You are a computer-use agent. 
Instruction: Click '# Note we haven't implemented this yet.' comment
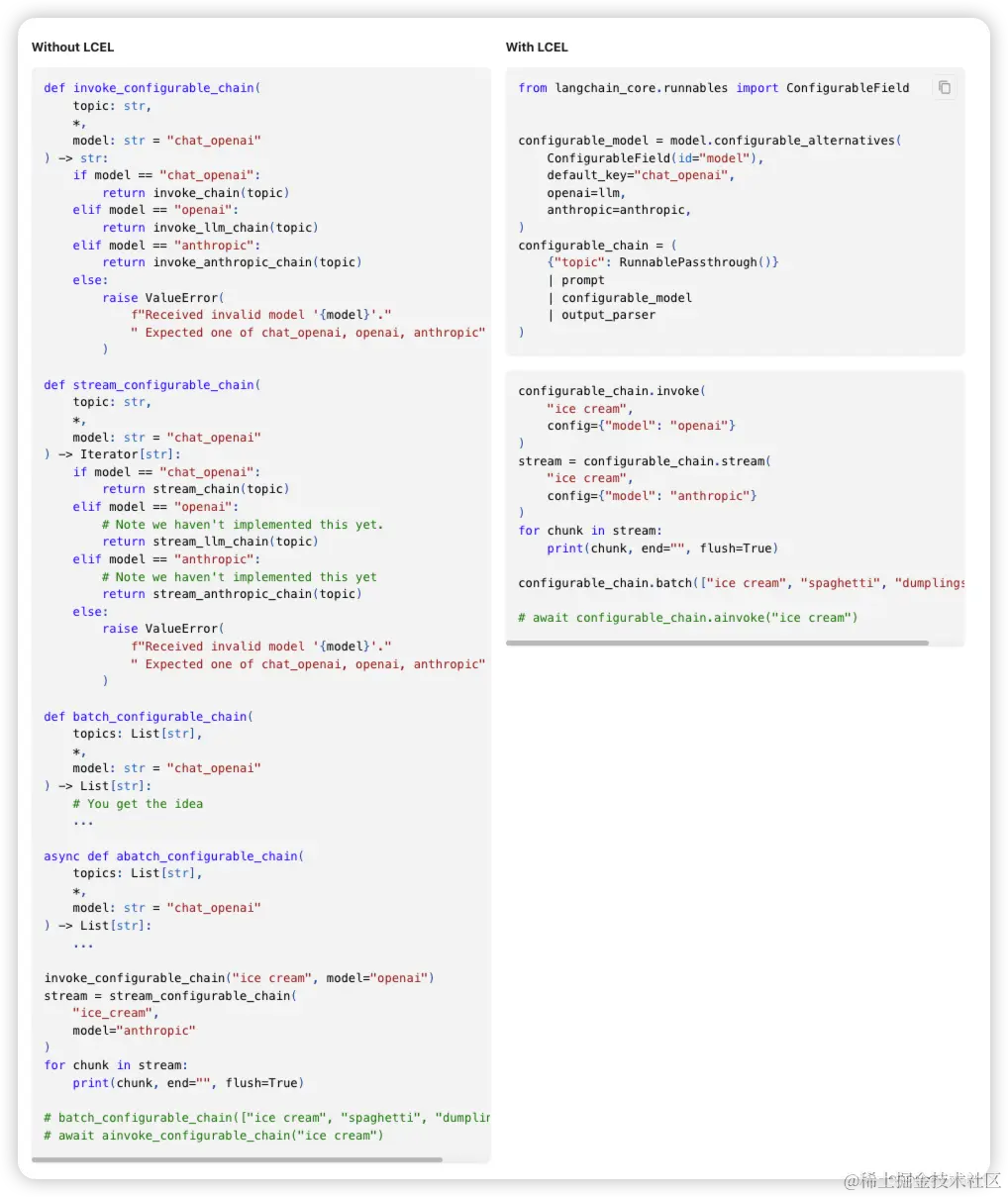pos(243,525)
